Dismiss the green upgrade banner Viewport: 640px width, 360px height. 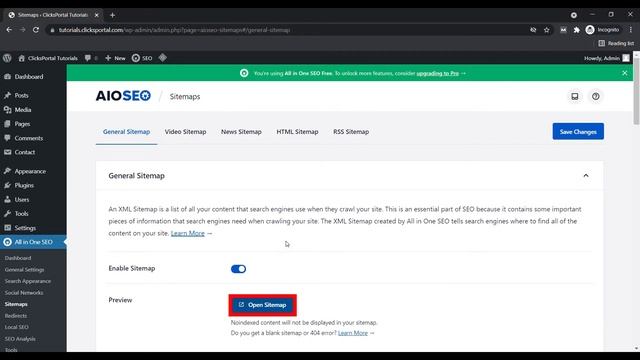[624, 73]
